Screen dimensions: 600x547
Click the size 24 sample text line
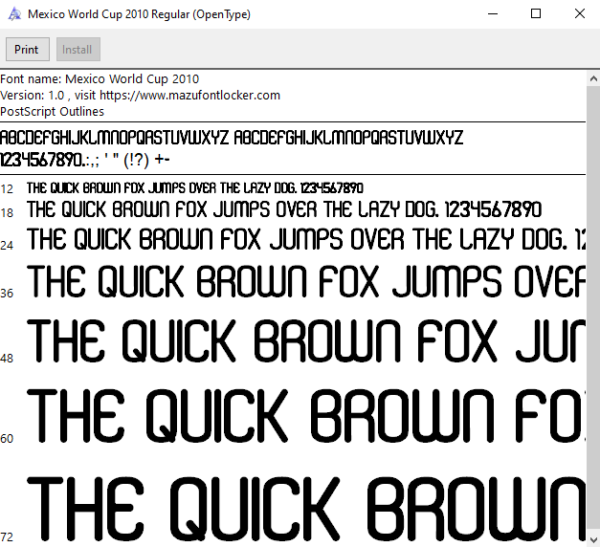[x=306, y=239]
